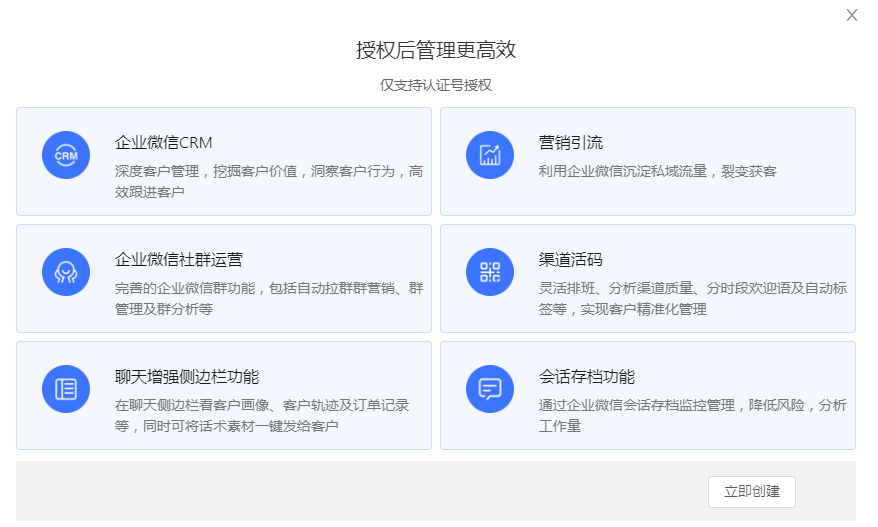The image size is (878, 527).
Task: Select the 会话存档功能 title
Action: [587, 377]
